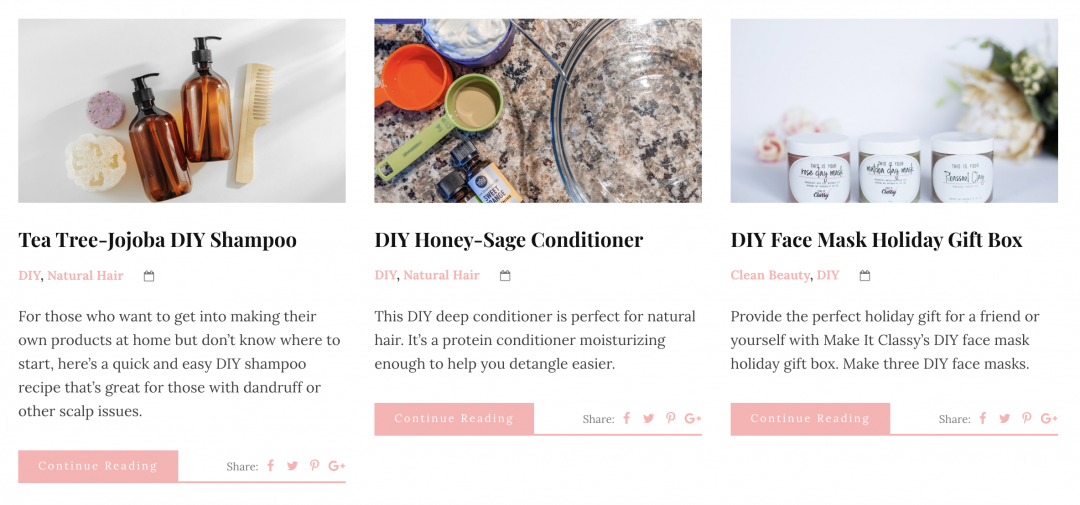Screen dimensions: 1080x505
Task: Share shampoo post on Google Plus
Action: click(336, 466)
